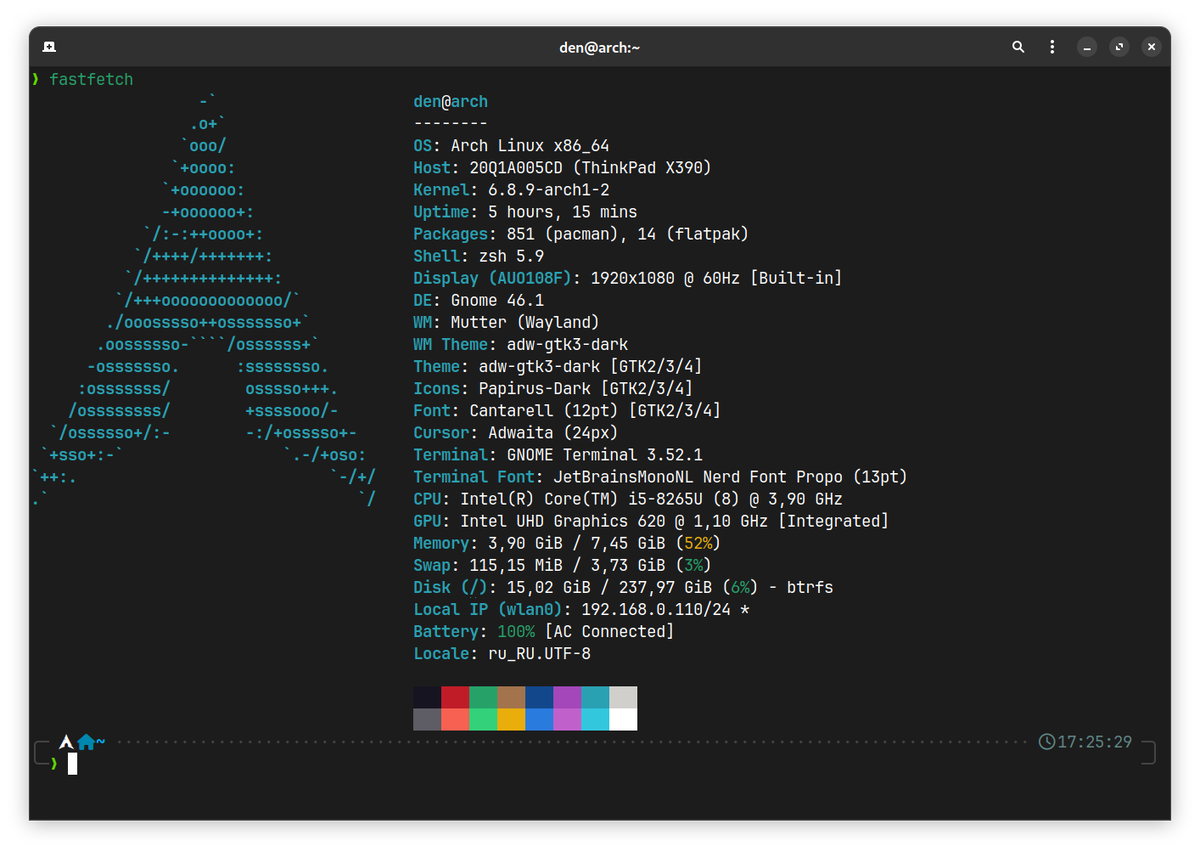Click the Display line 1920x1080 @ 60Hz
The height and width of the screenshot is (852, 1200).
coord(628,278)
